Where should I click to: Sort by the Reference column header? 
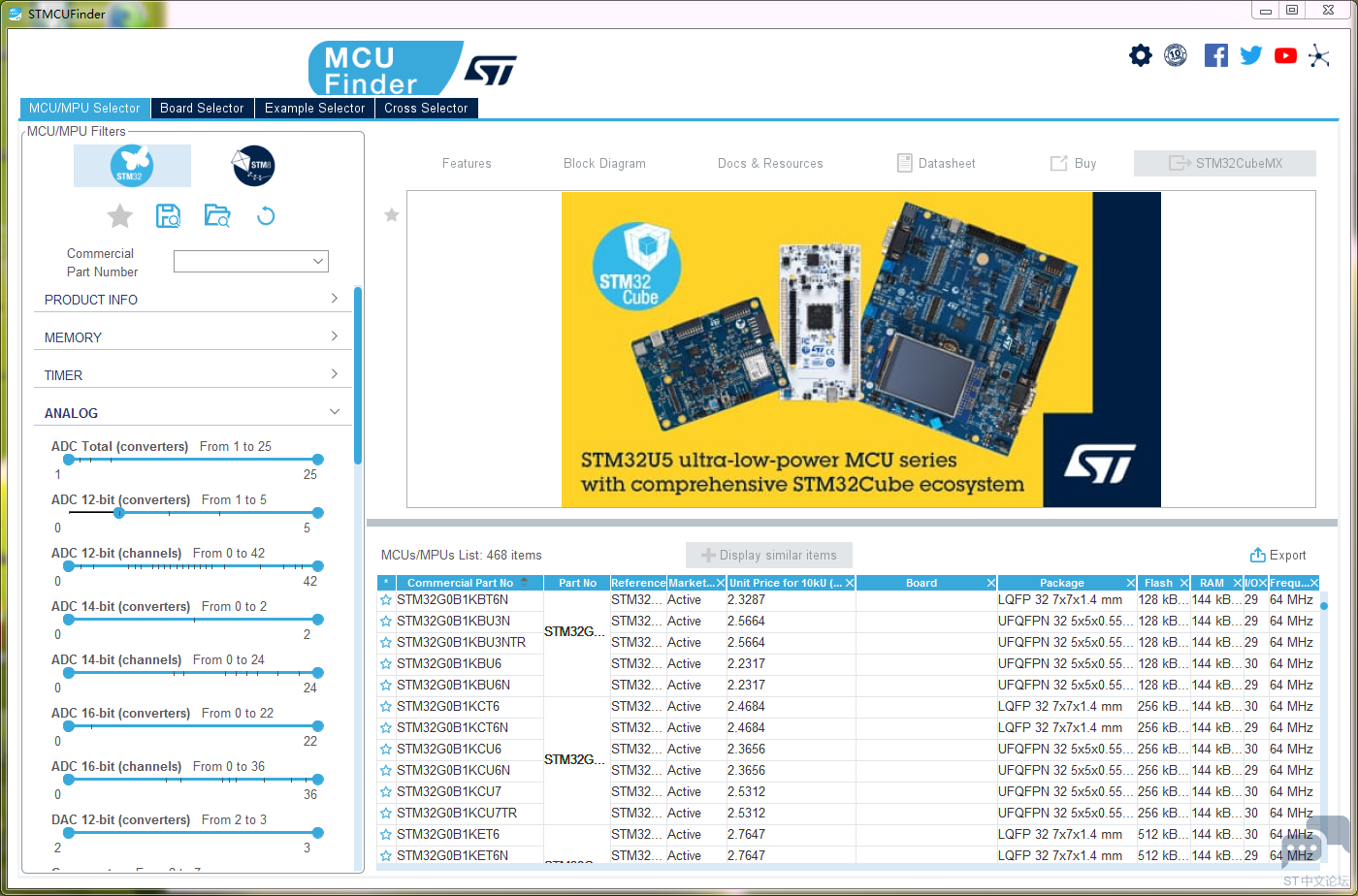pyautogui.click(x=638, y=583)
